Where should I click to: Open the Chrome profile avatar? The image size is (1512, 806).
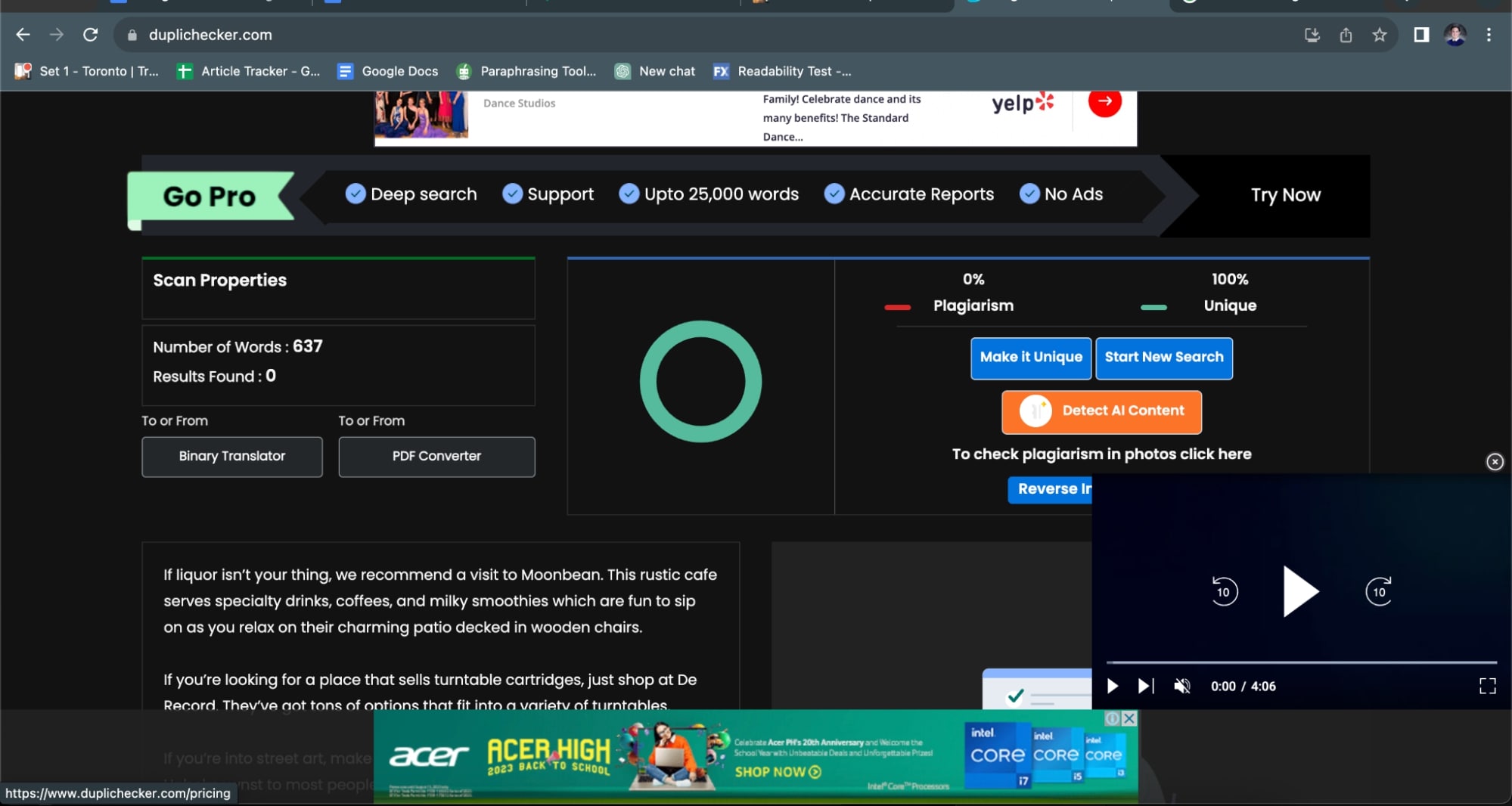(1455, 35)
